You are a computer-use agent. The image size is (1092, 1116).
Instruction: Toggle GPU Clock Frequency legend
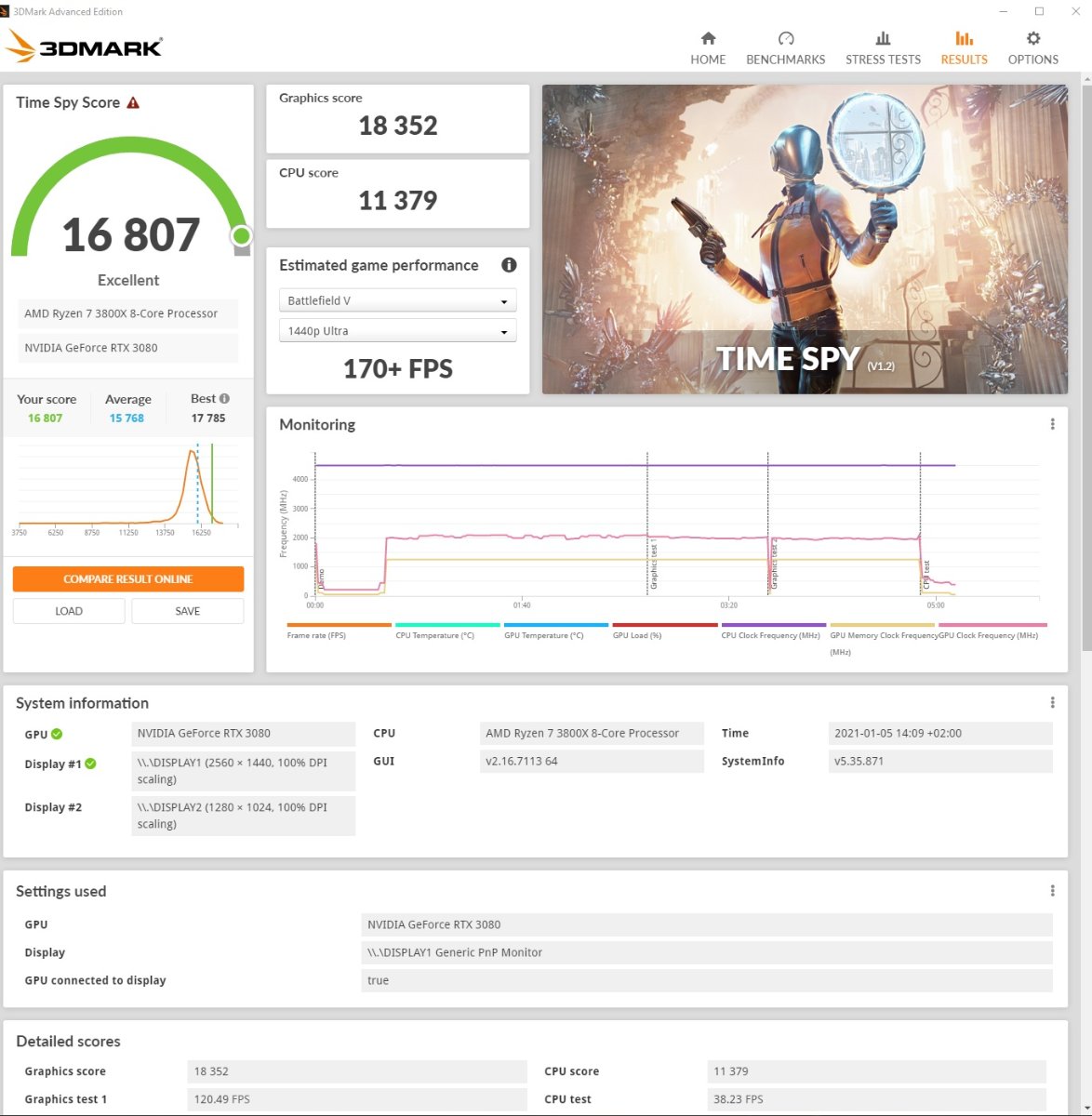point(992,631)
